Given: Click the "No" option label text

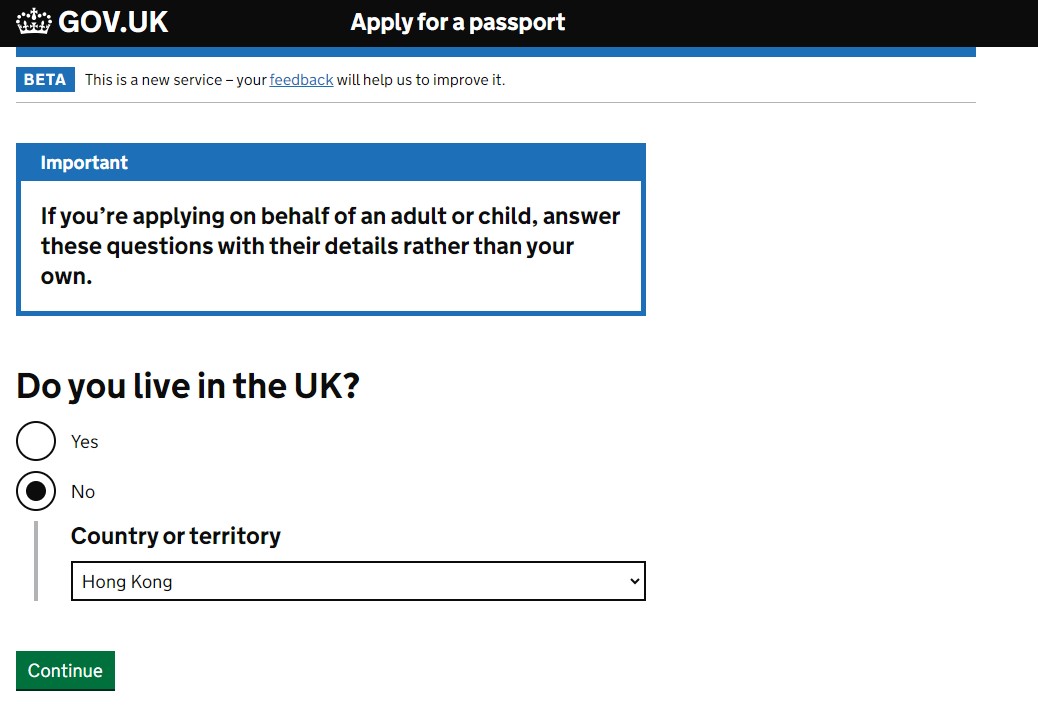Looking at the screenshot, I should click(x=83, y=492).
